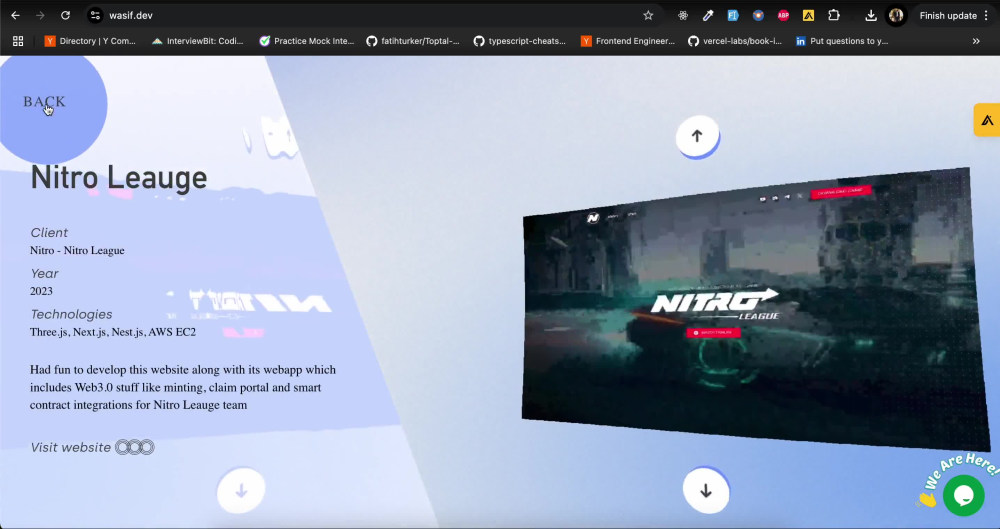Select the text Nitro - Nitro League
Screen dimensions: 1000x529
click(x=77, y=250)
